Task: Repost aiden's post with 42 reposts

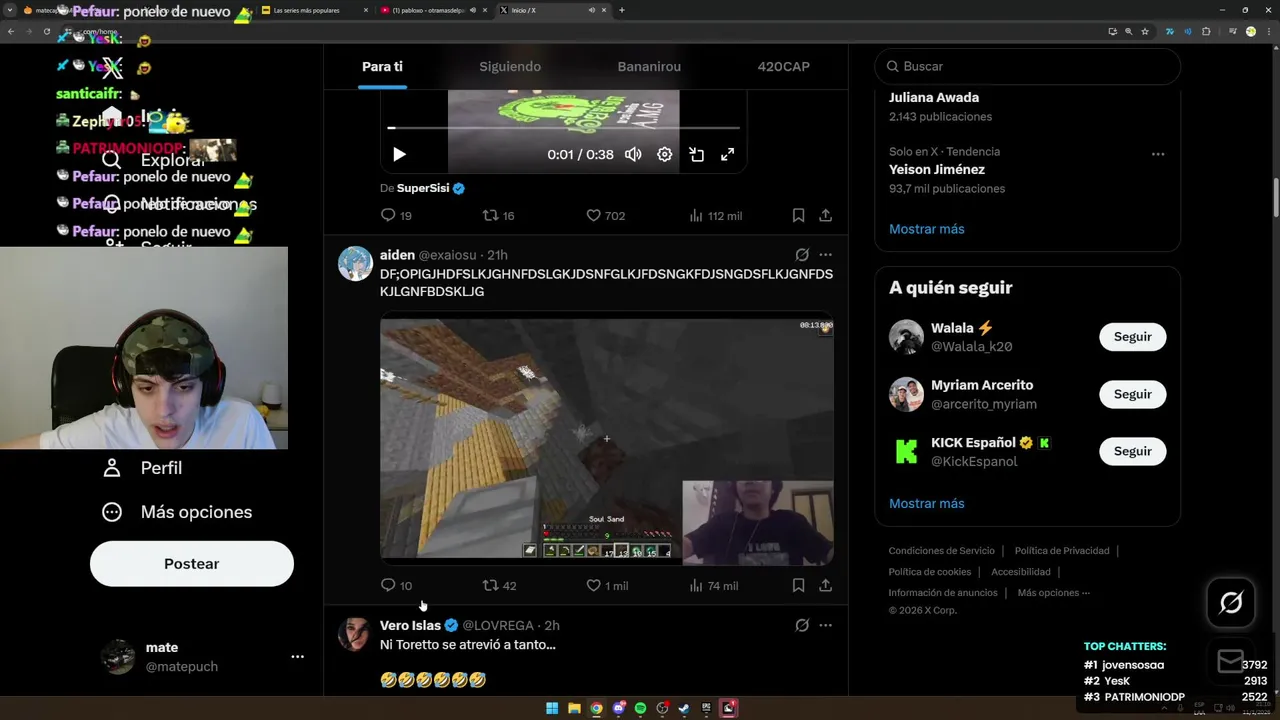Action: pyautogui.click(x=499, y=585)
